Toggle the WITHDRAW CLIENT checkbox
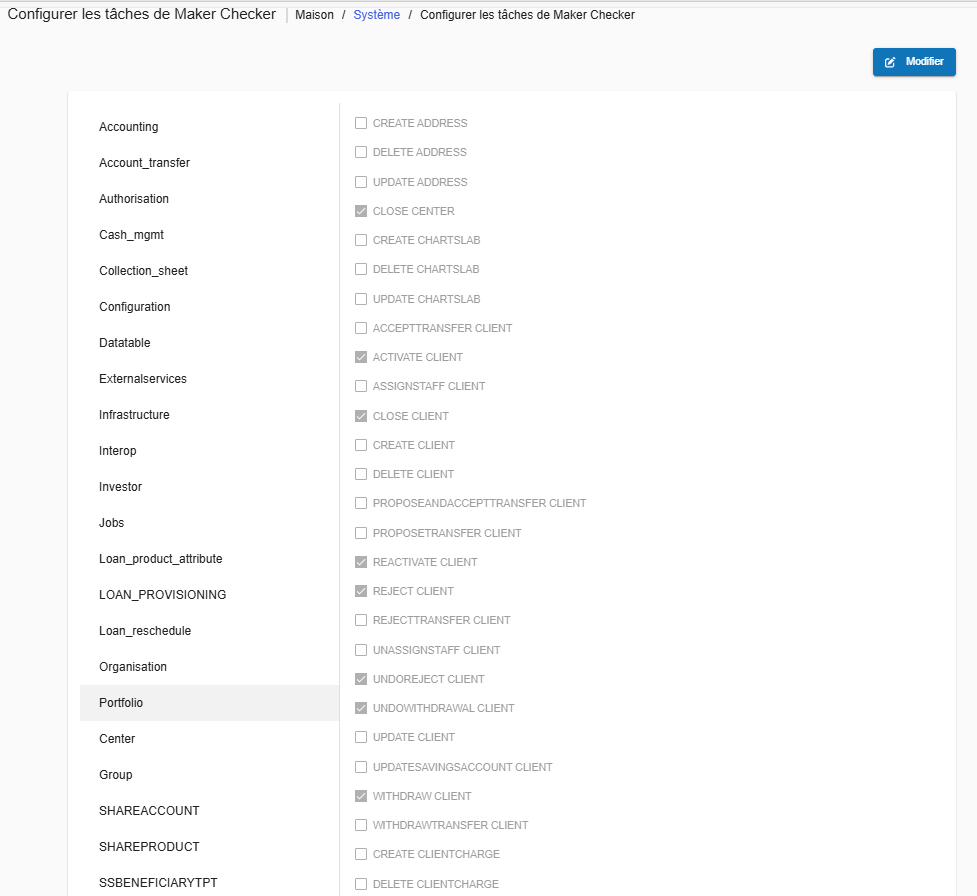The height and width of the screenshot is (896, 977). (361, 796)
